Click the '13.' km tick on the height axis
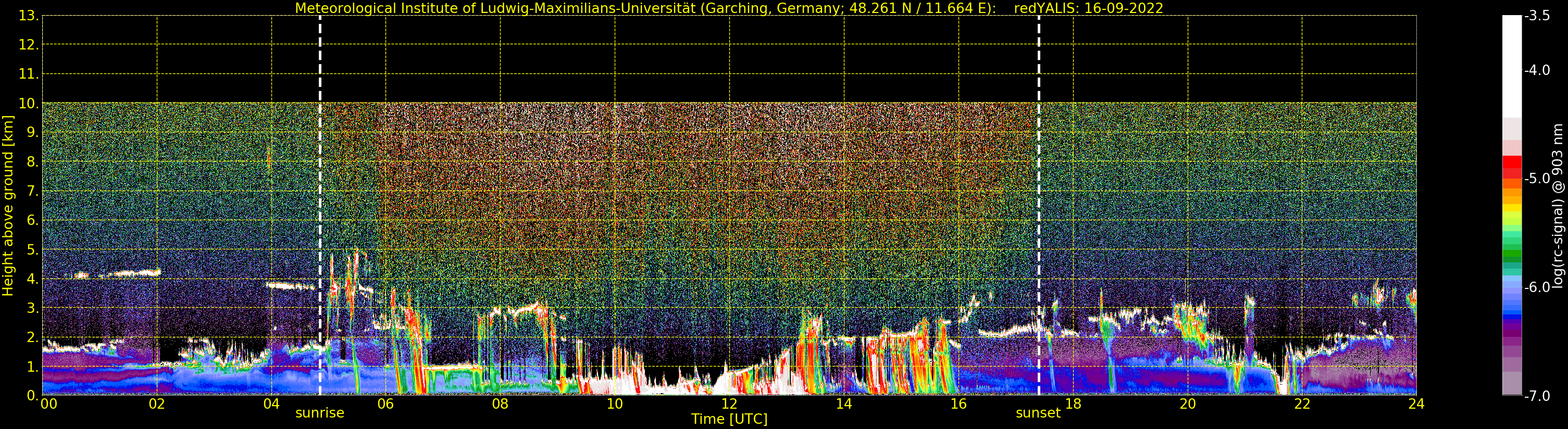Screen dimensions: 1568x429 click(x=29, y=16)
